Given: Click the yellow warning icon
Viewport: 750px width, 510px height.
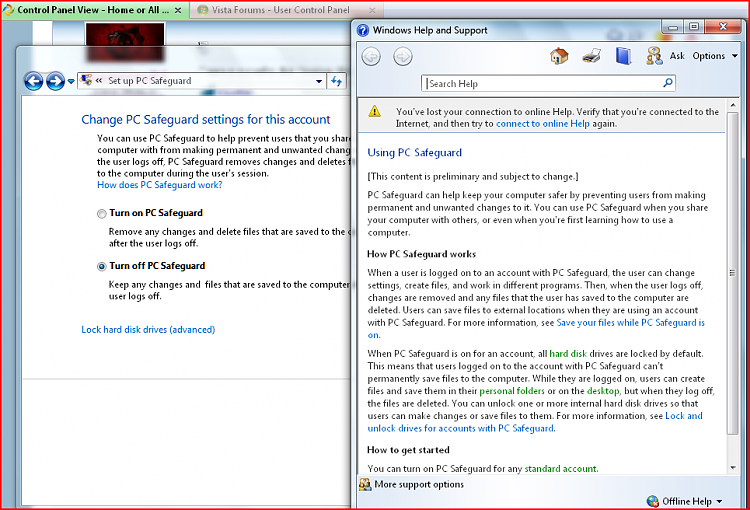Looking at the screenshot, I should (x=375, y=111).
